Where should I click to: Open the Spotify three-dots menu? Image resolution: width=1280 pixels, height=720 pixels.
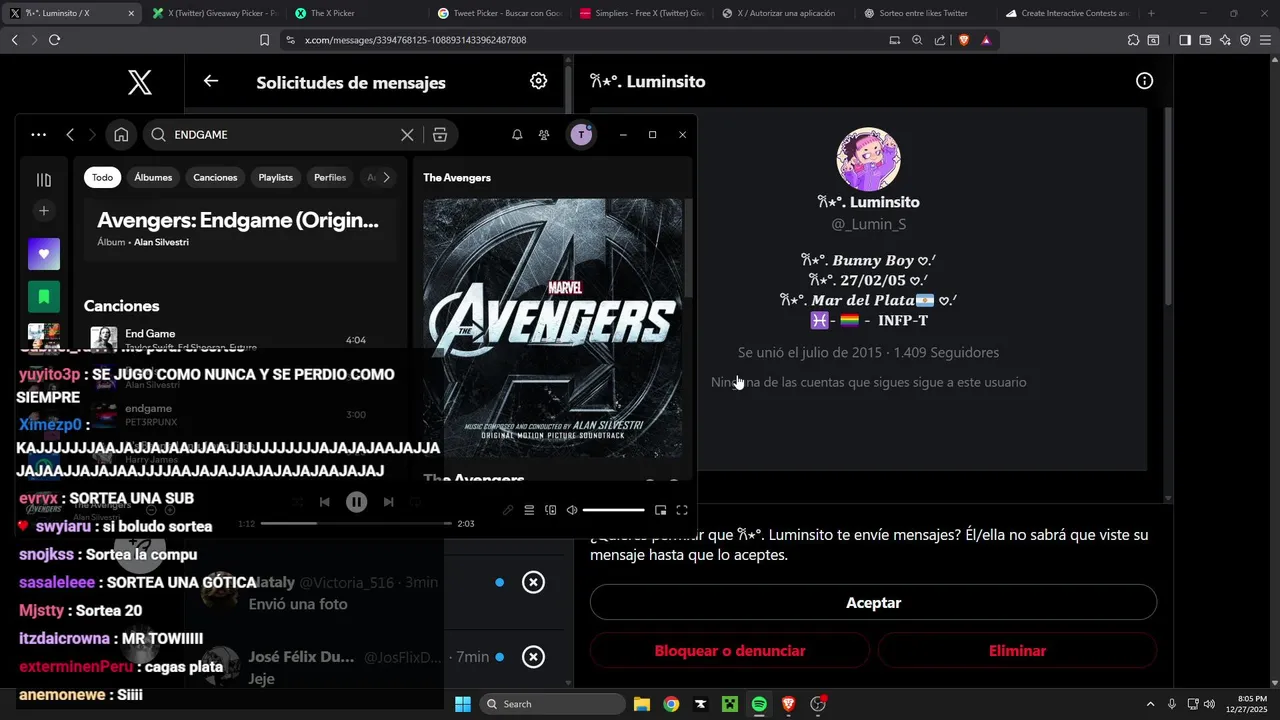(38, 134)
